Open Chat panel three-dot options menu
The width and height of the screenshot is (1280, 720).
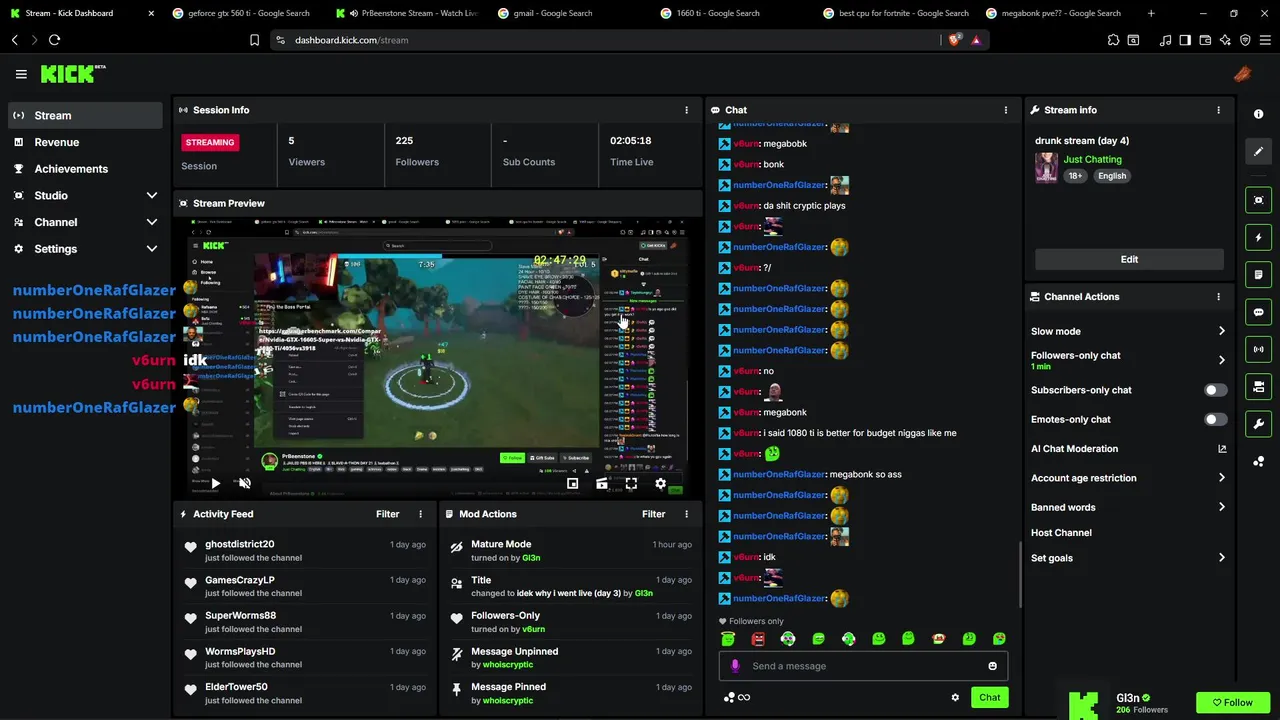click(1006, 110)
